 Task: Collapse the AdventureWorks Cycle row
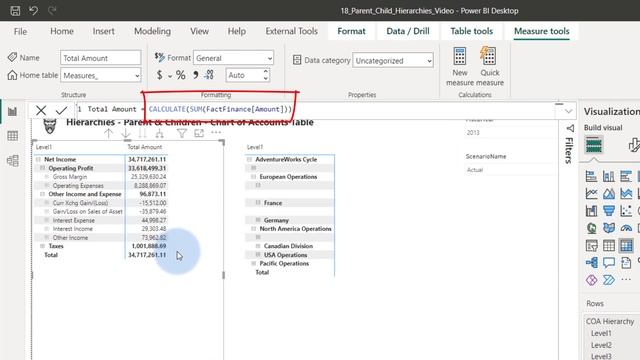(x=249, y=160)
